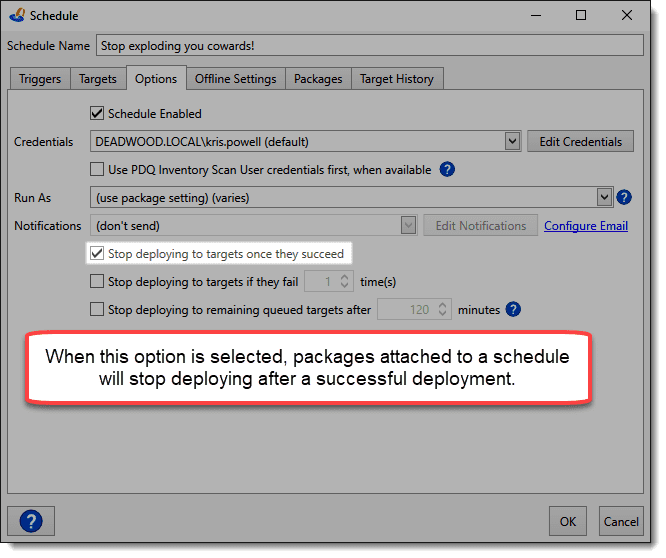Click the PDQ Deploy app icon in title bar
Screen dimensions: 666x558
[x=17, y=16]
